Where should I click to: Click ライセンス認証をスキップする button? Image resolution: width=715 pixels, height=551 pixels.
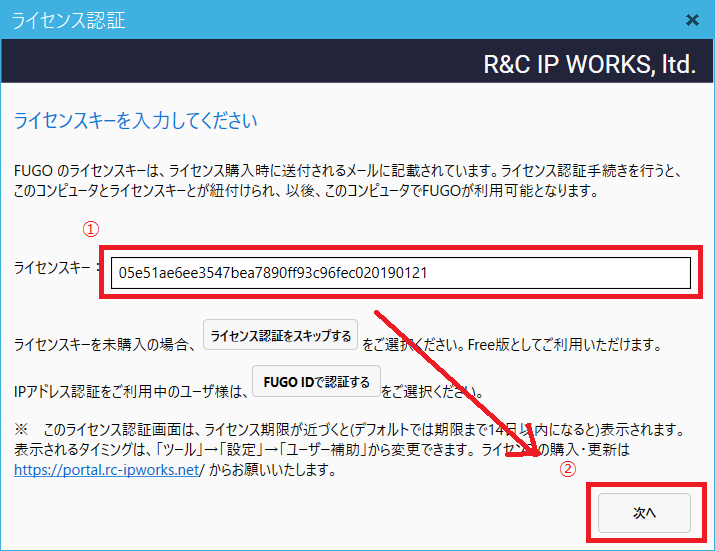pos(280,335)
